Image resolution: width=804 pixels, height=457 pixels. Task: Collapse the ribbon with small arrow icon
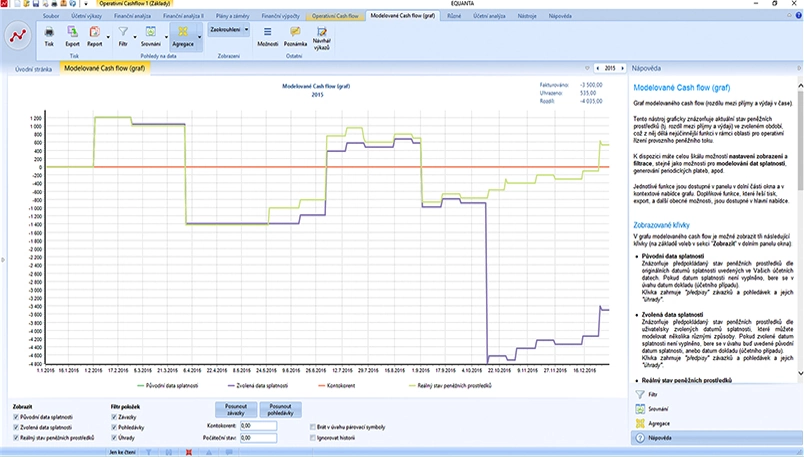click(x=790, y=15)
